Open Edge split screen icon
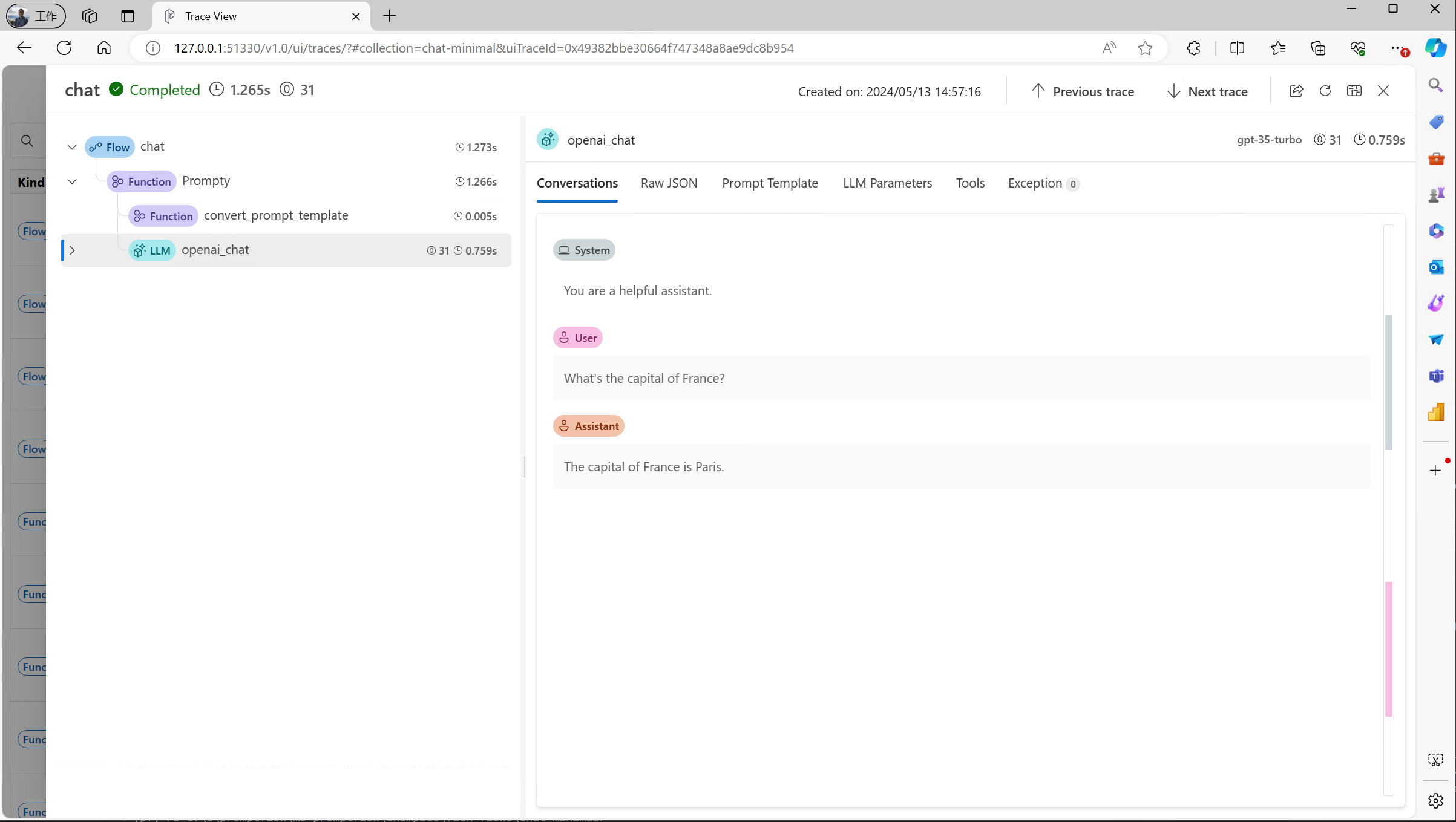Viewport: 1456px width, 822px height. click(x=1237, y=48)
